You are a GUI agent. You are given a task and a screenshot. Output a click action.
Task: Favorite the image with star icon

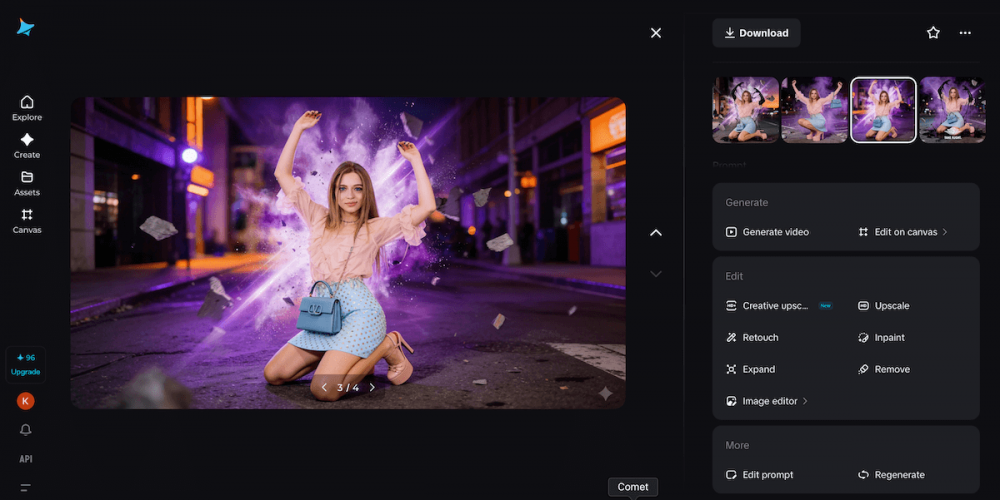coord(933,33)
